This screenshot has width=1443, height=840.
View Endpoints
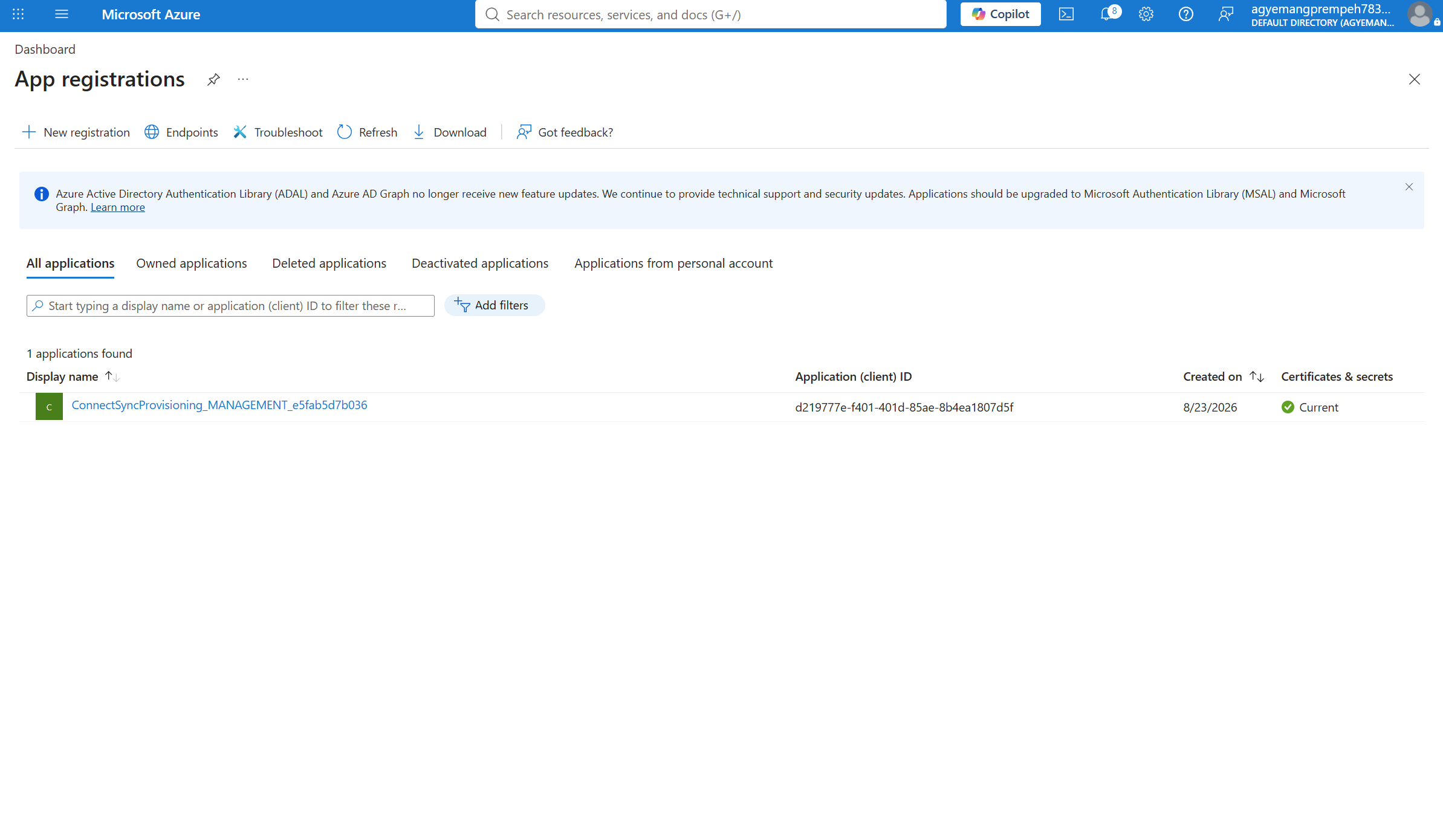tap(181, 132)
